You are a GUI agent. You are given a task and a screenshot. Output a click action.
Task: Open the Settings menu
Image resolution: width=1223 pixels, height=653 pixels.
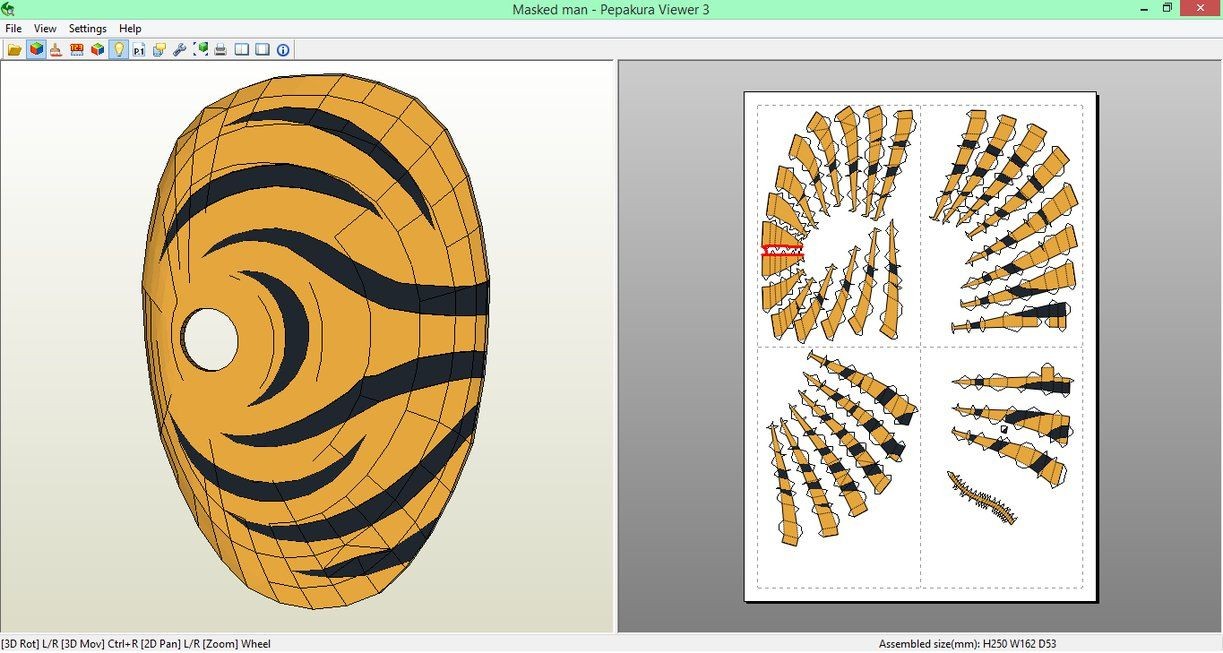[x=88, y=29]
